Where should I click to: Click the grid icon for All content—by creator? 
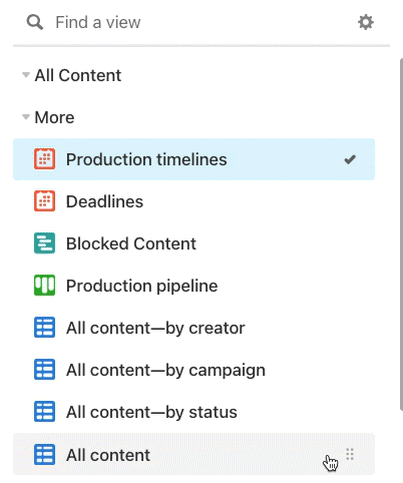pos(44,328)
